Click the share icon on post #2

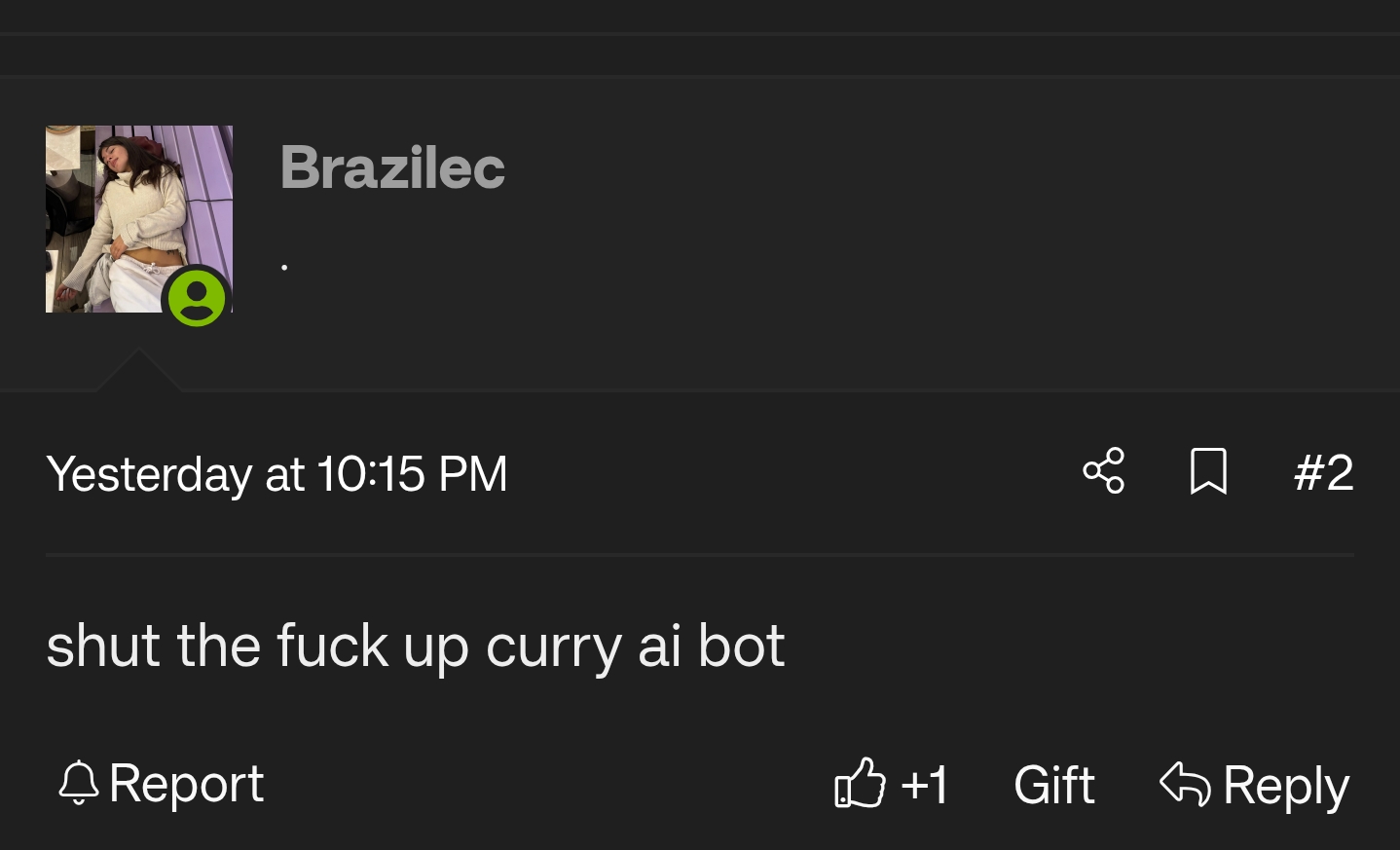click(1103, 471)
